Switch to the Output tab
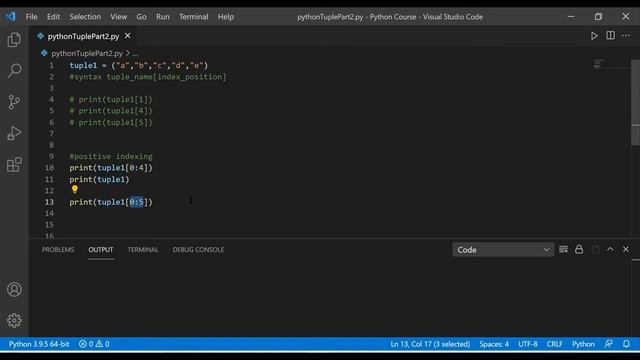Screen dimensions: 640x360 coord(101,249)
